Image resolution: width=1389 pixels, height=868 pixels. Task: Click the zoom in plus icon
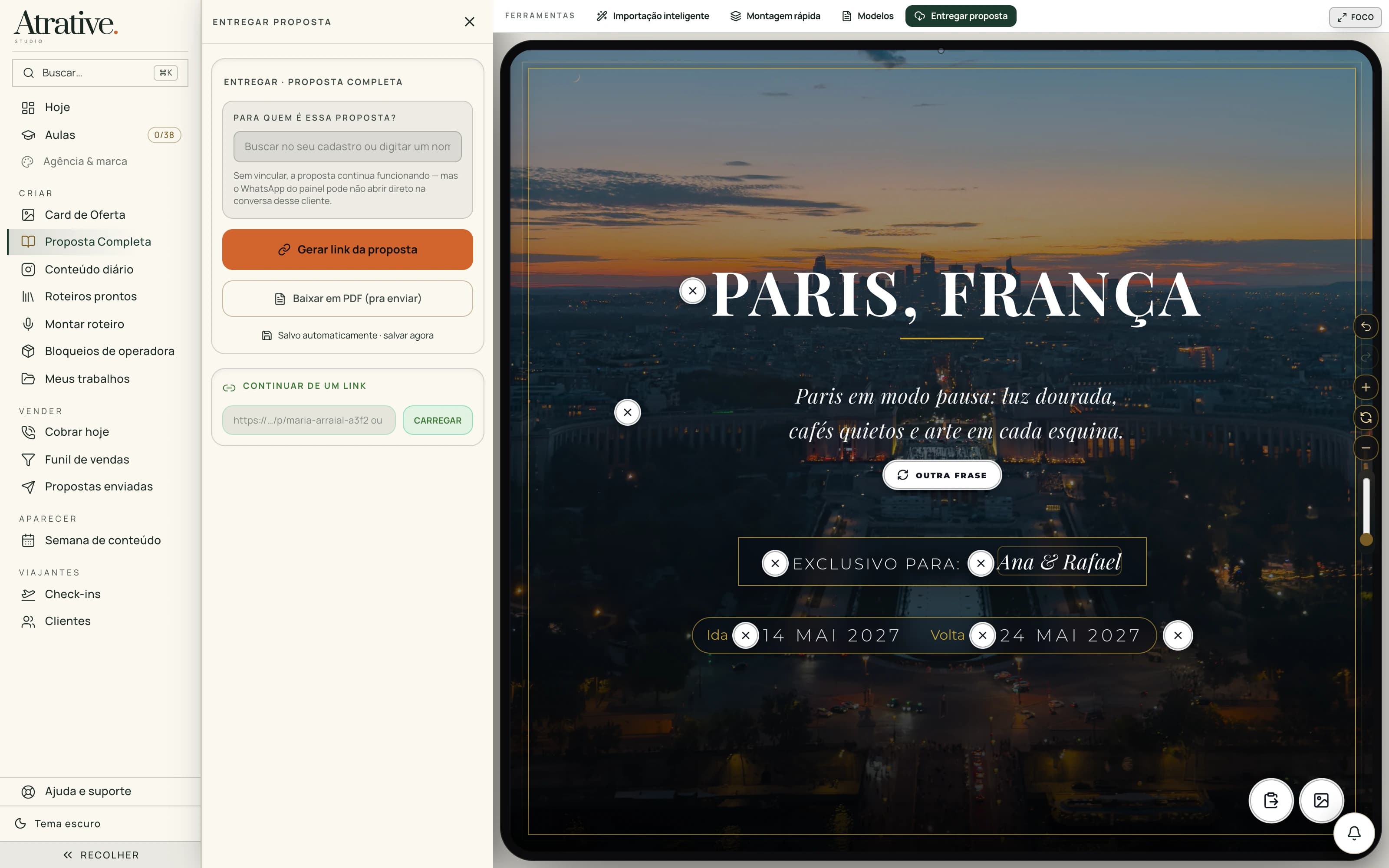tap(1366, 388)
